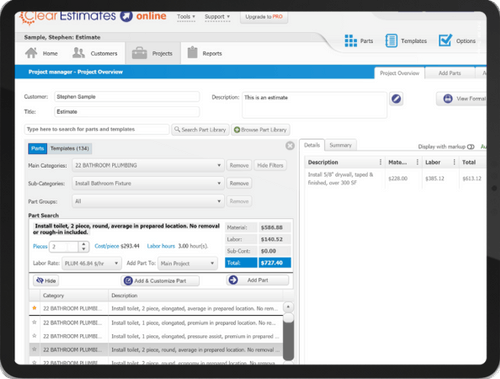Close the part search panel
The width and height of the screenshot is (500, 379).
point(290,146)
